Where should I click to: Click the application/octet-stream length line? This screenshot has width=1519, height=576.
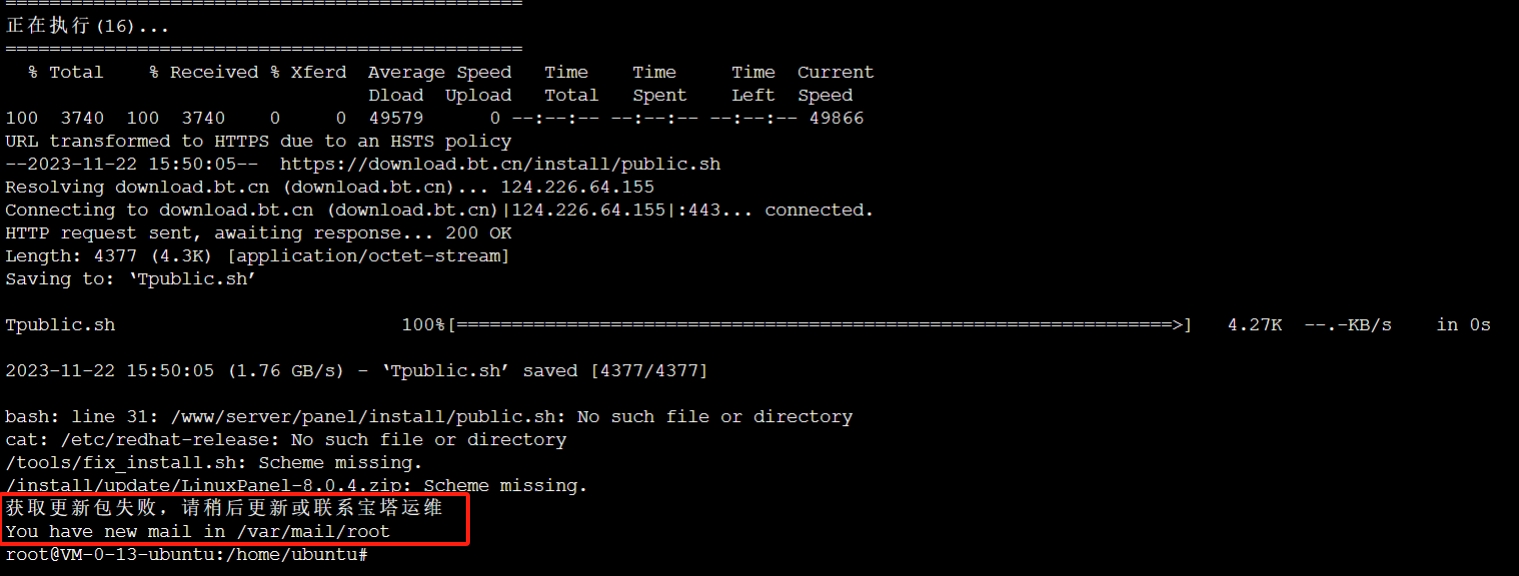258,256
